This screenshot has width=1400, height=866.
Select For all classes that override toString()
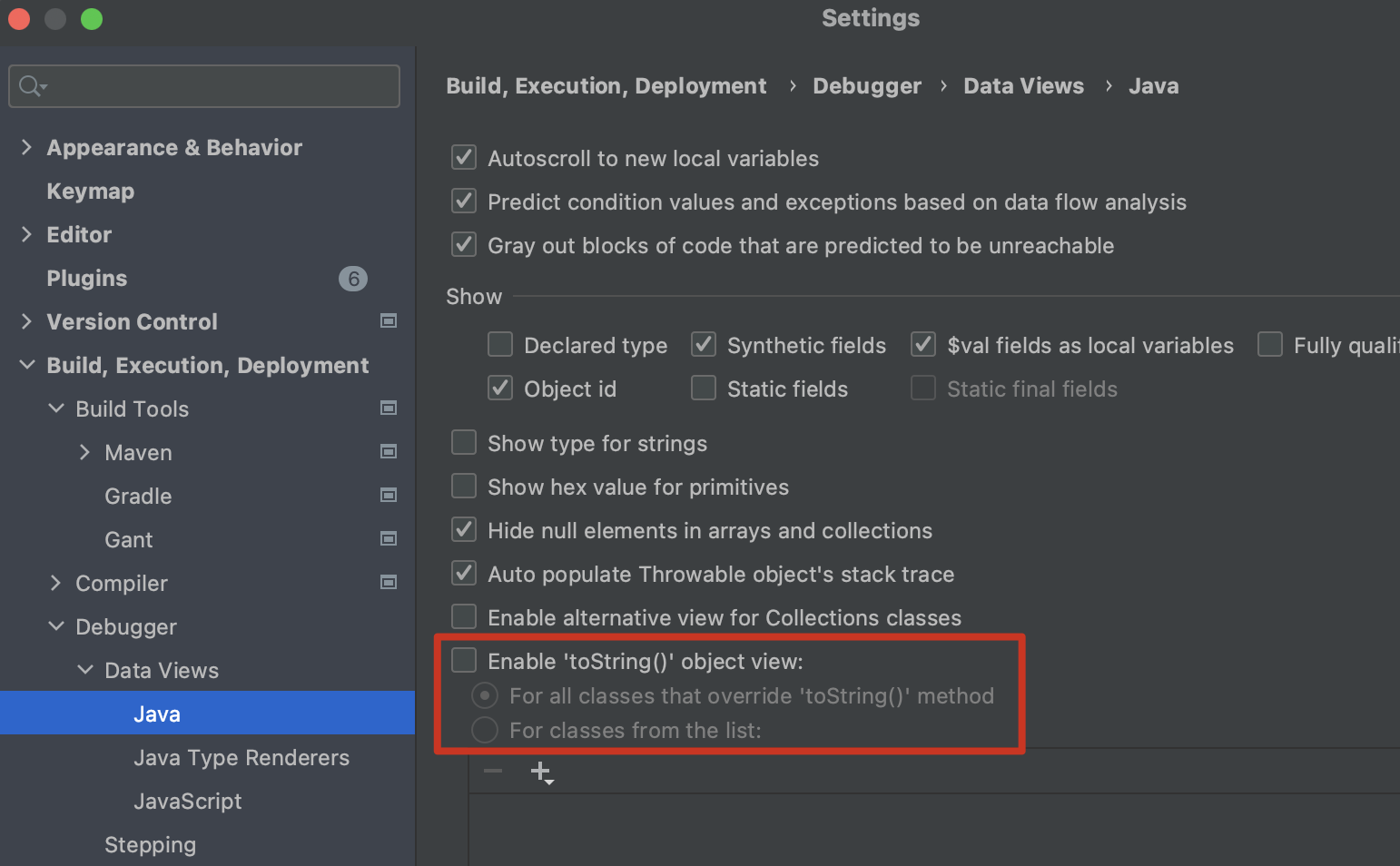485,696
